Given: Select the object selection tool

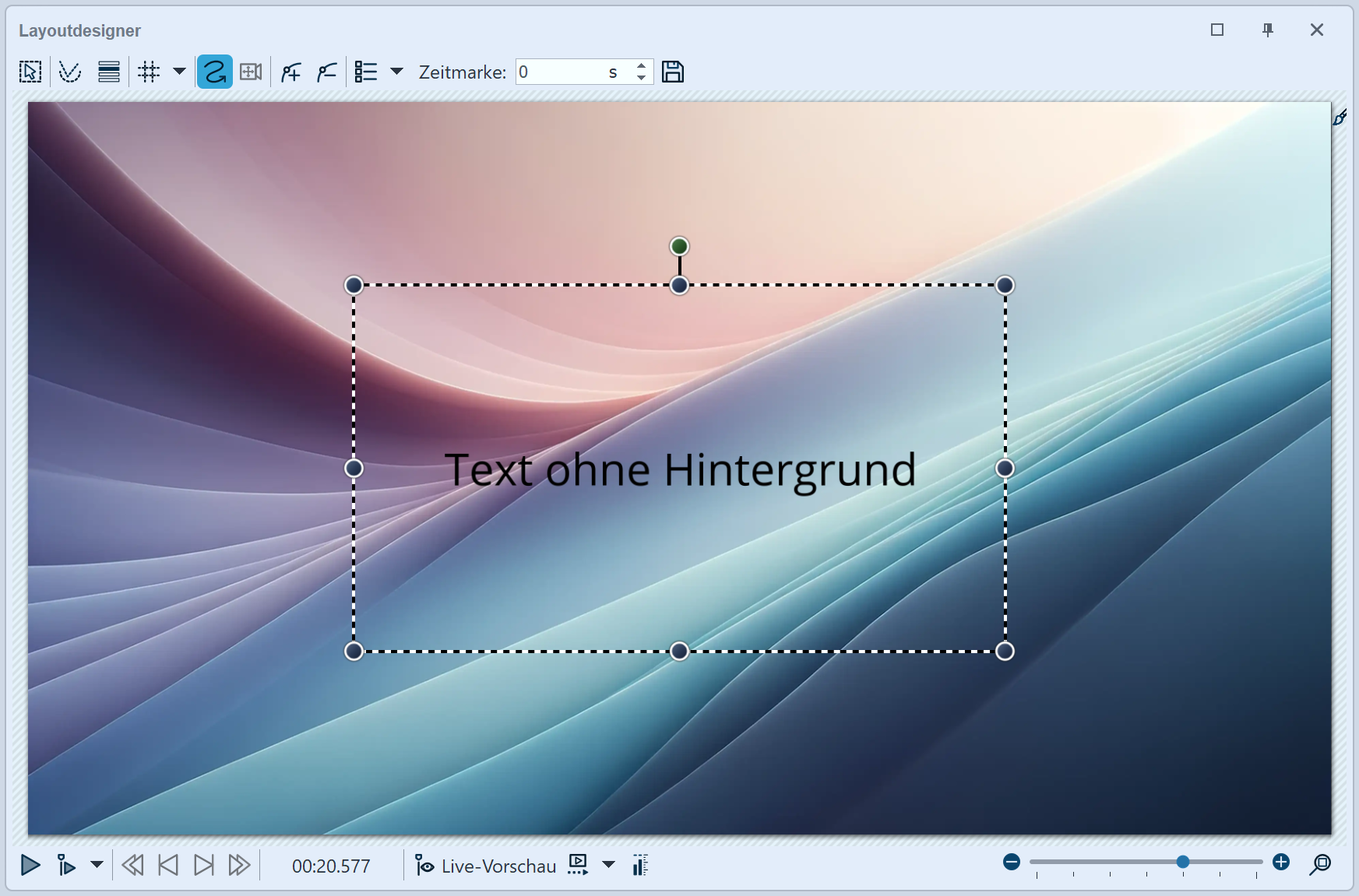Looking at the screenshot, I should pos(29,72).
